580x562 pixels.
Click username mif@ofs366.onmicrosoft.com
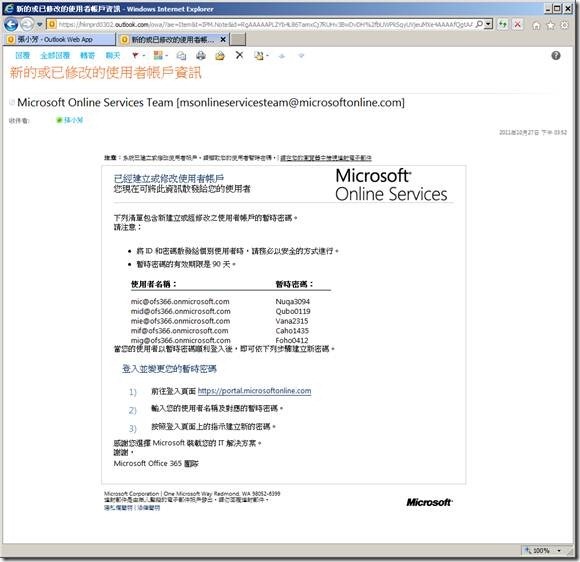click(x=179, y=330)
